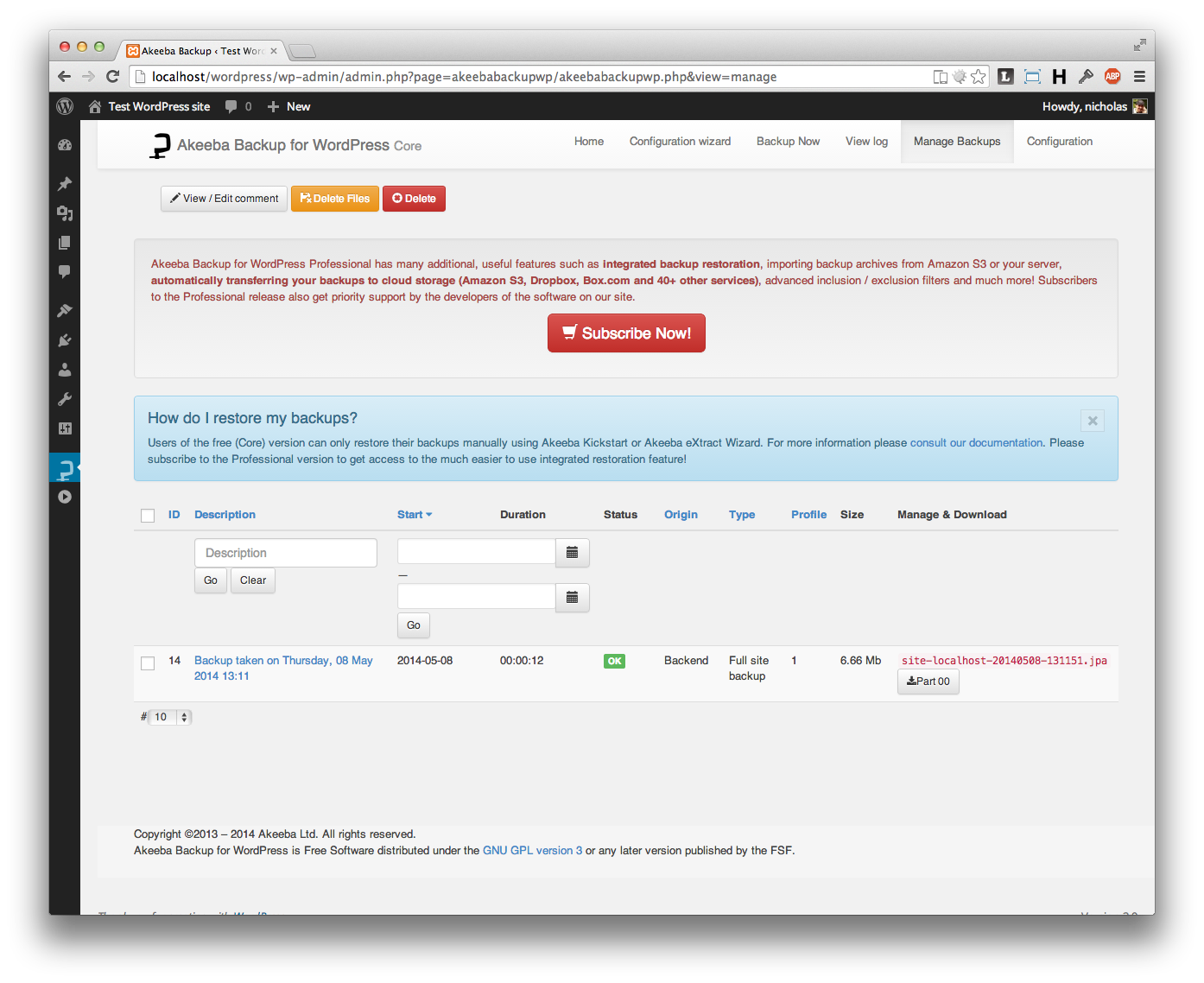The height and width of the screenshot is (983, 1204).
Task: Sort the table by Type header
Action: (x=742, y=515)
